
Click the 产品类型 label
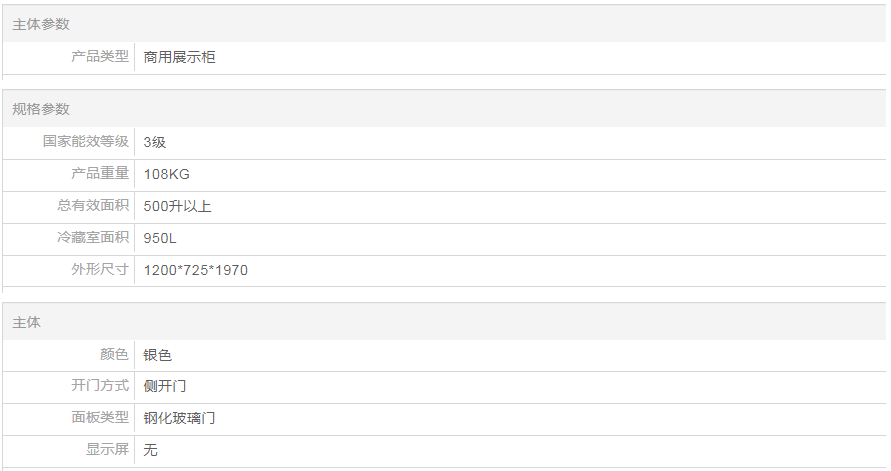100,57
